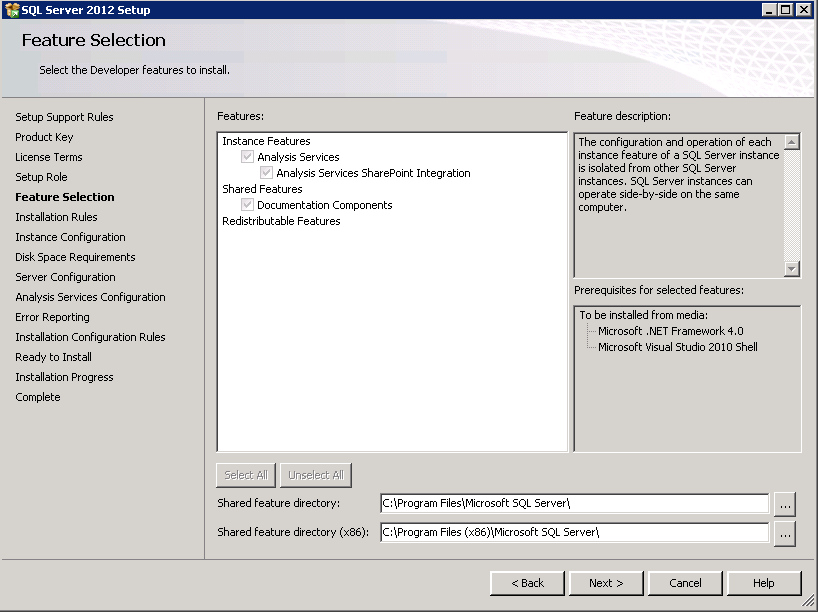Click into the Shared feature directory field
The image size is (818, 612).
point(574,503)
